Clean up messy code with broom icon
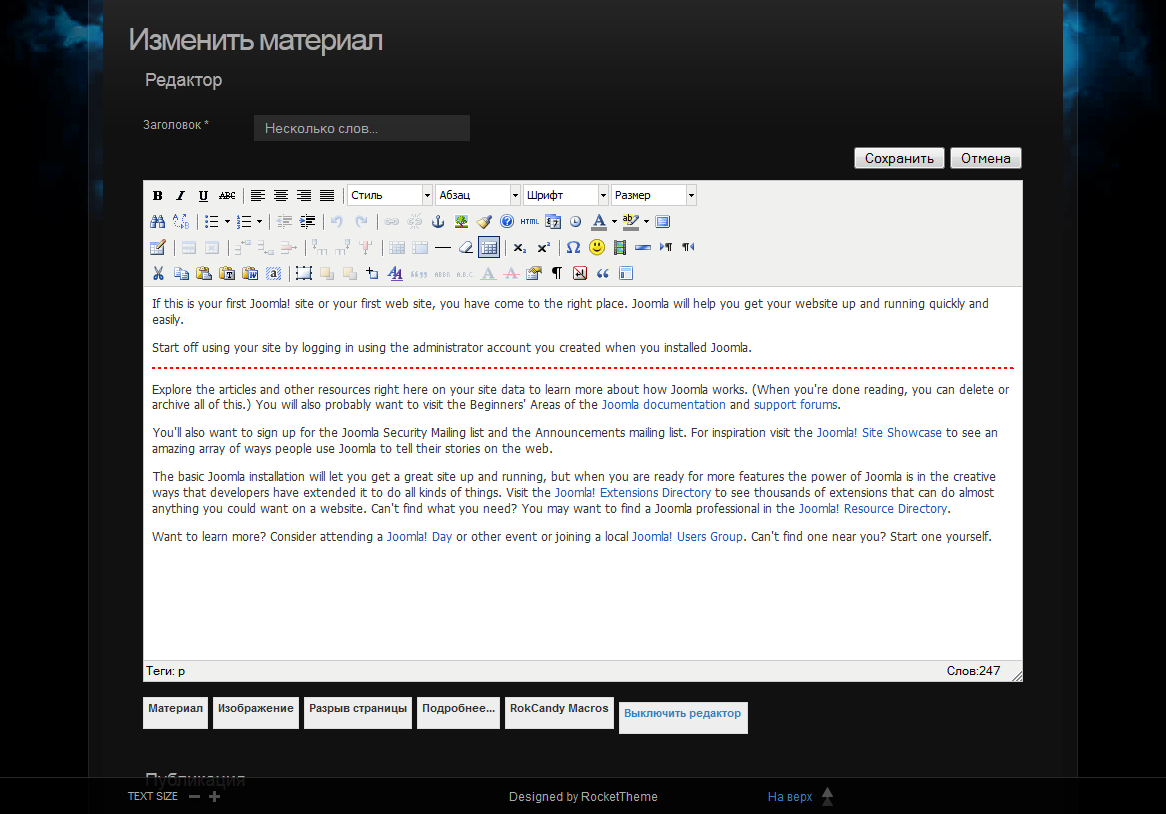This screenshot has height=814, width=1166. tap(484, 222)
